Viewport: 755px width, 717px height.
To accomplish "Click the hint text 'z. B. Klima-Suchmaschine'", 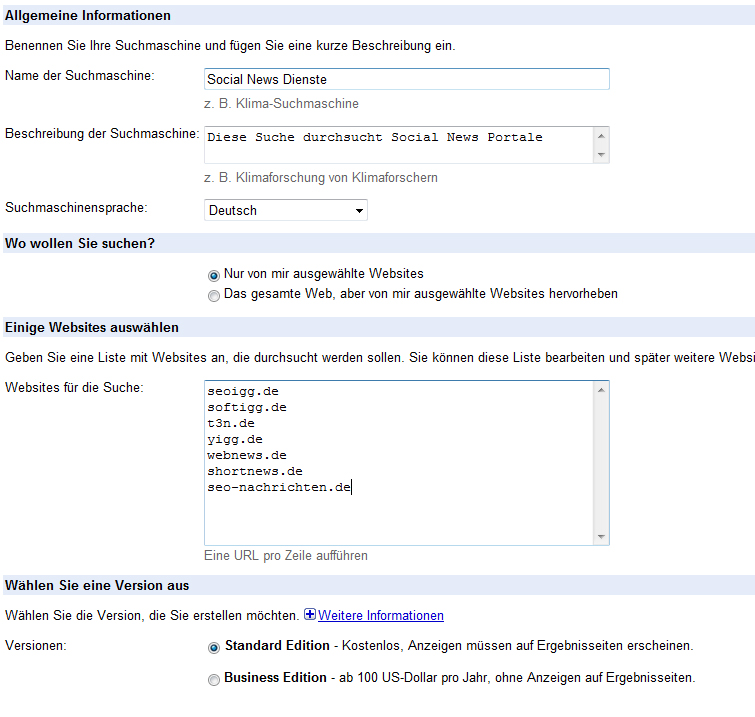I will click(281, 104).
